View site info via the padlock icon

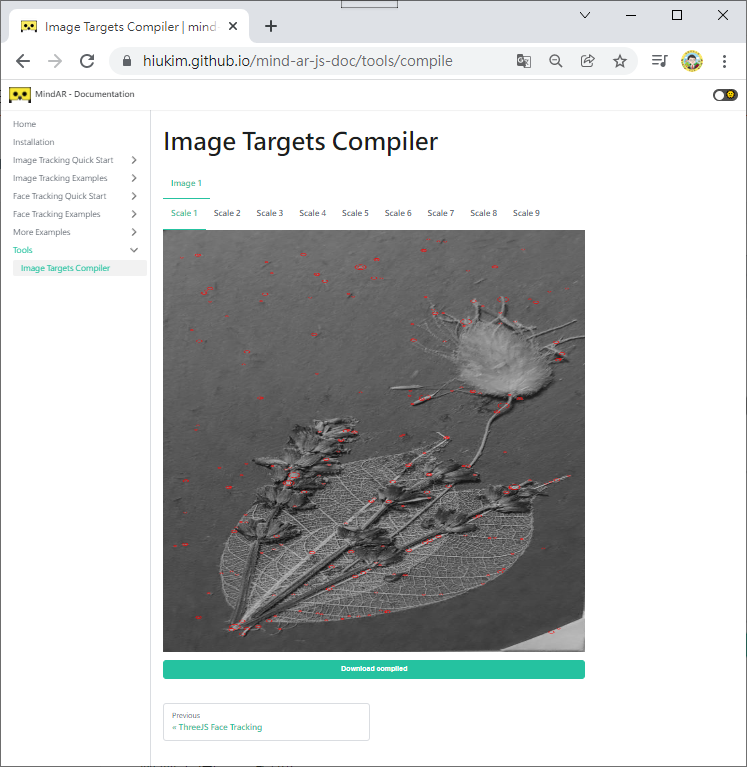[x=127, y=61]
